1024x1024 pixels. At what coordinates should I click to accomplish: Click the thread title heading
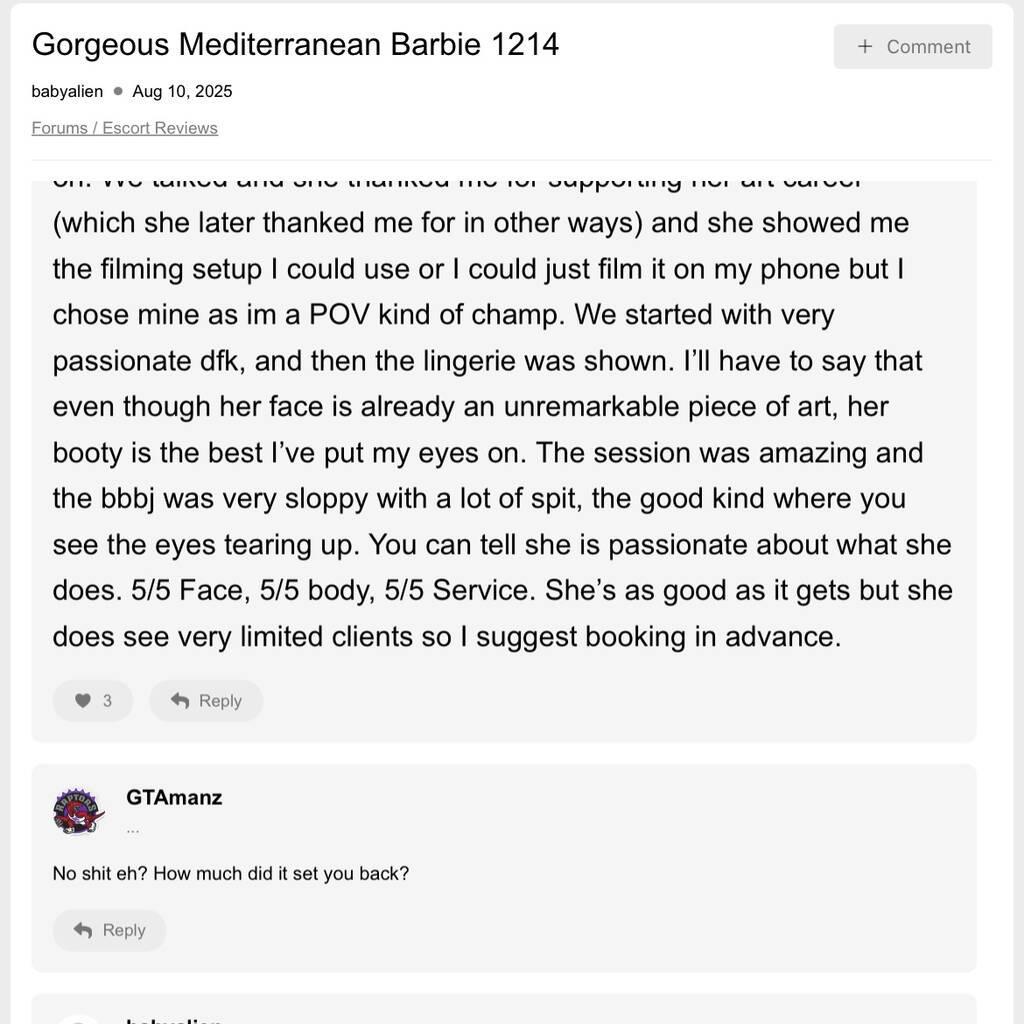click(295, 45)
